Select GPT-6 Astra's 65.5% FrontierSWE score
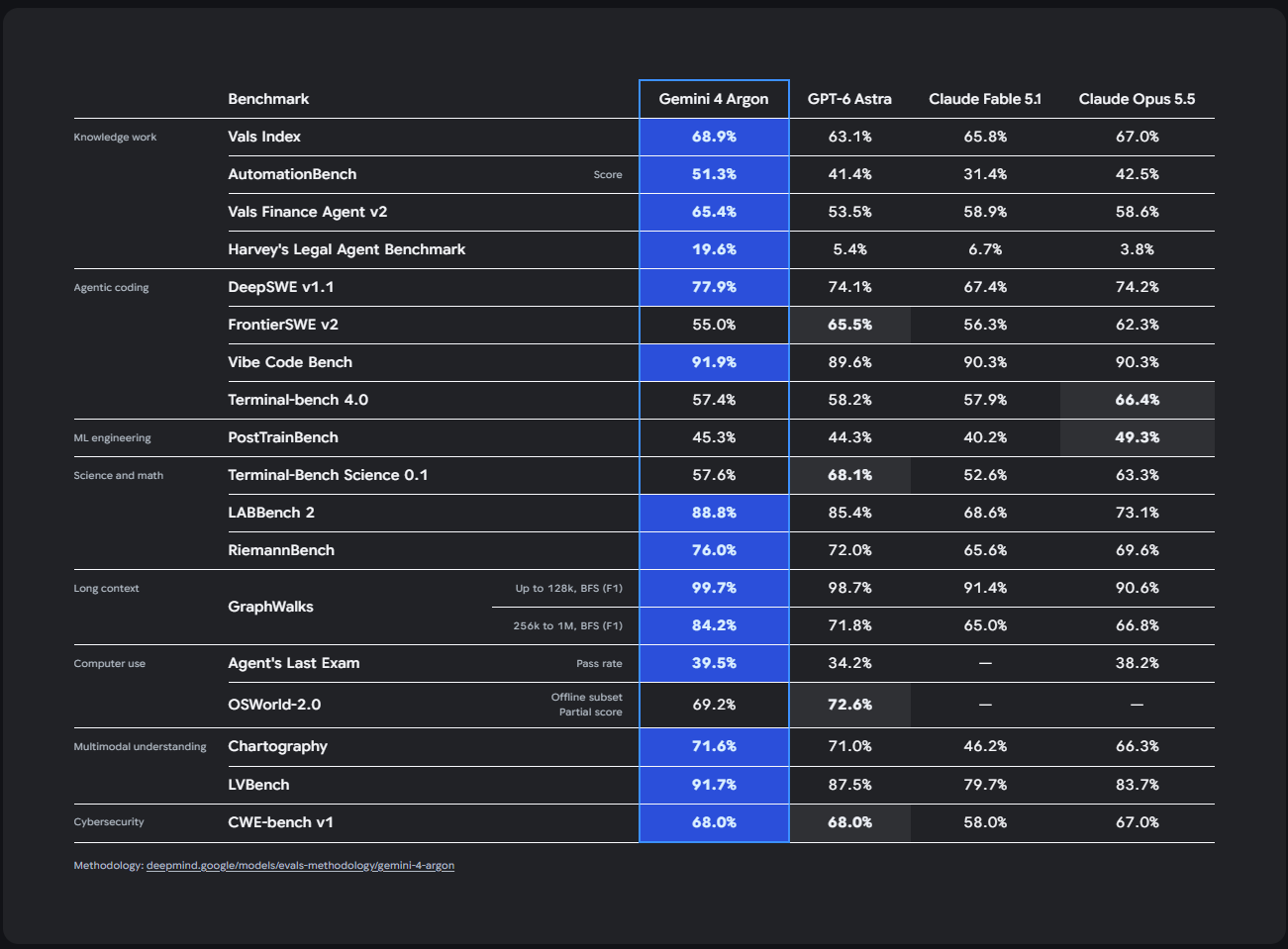Screen dimensions: 1288x949 [x=849, y=325]
